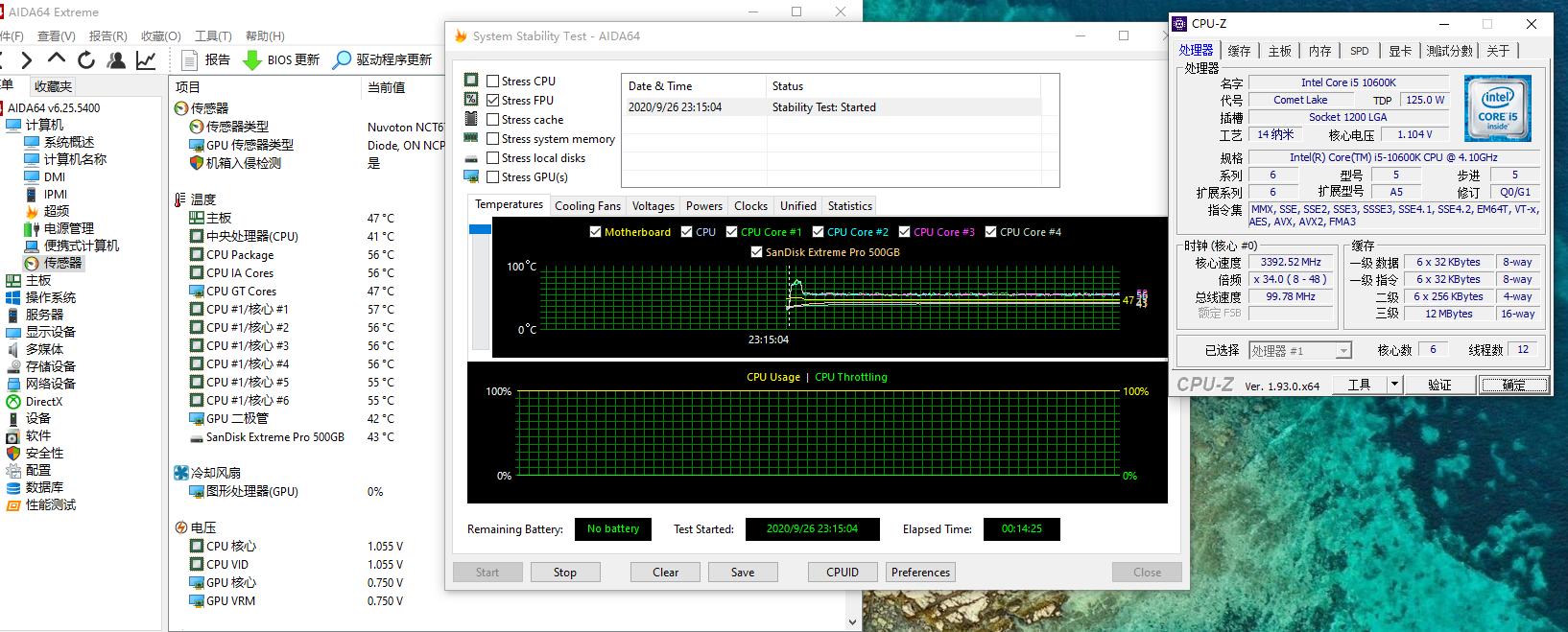Expand 主板 node in sidebar tree

coord(38,280)
